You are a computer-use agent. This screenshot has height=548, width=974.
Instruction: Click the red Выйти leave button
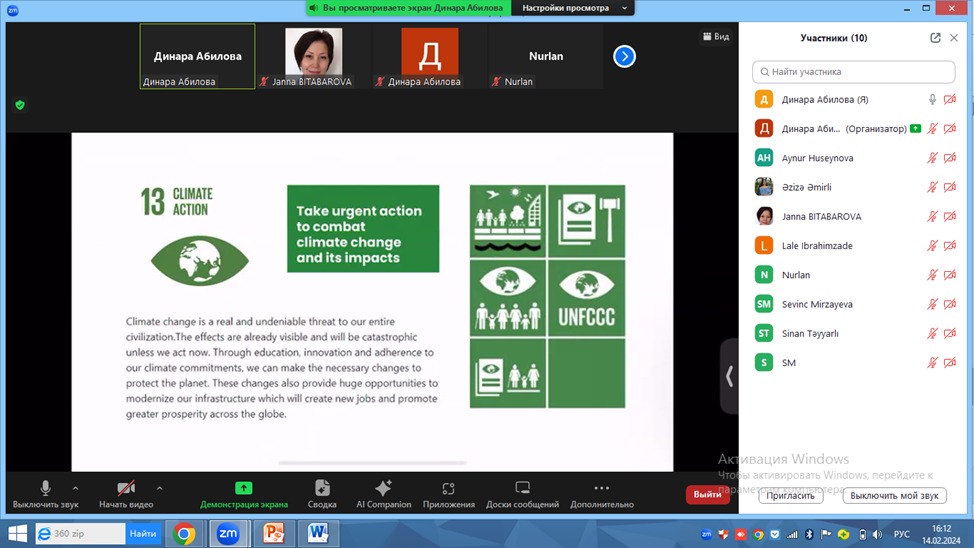(x=707, y=495)
